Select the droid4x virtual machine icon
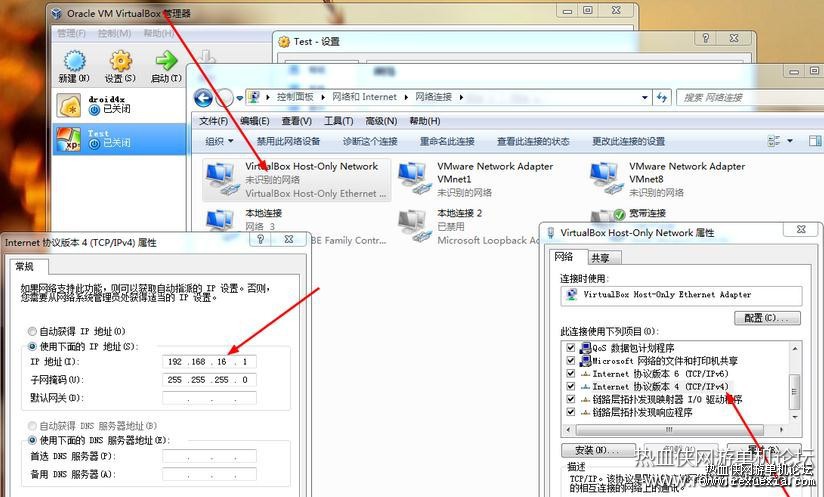The image size is (824, 497). pos(69,106)
